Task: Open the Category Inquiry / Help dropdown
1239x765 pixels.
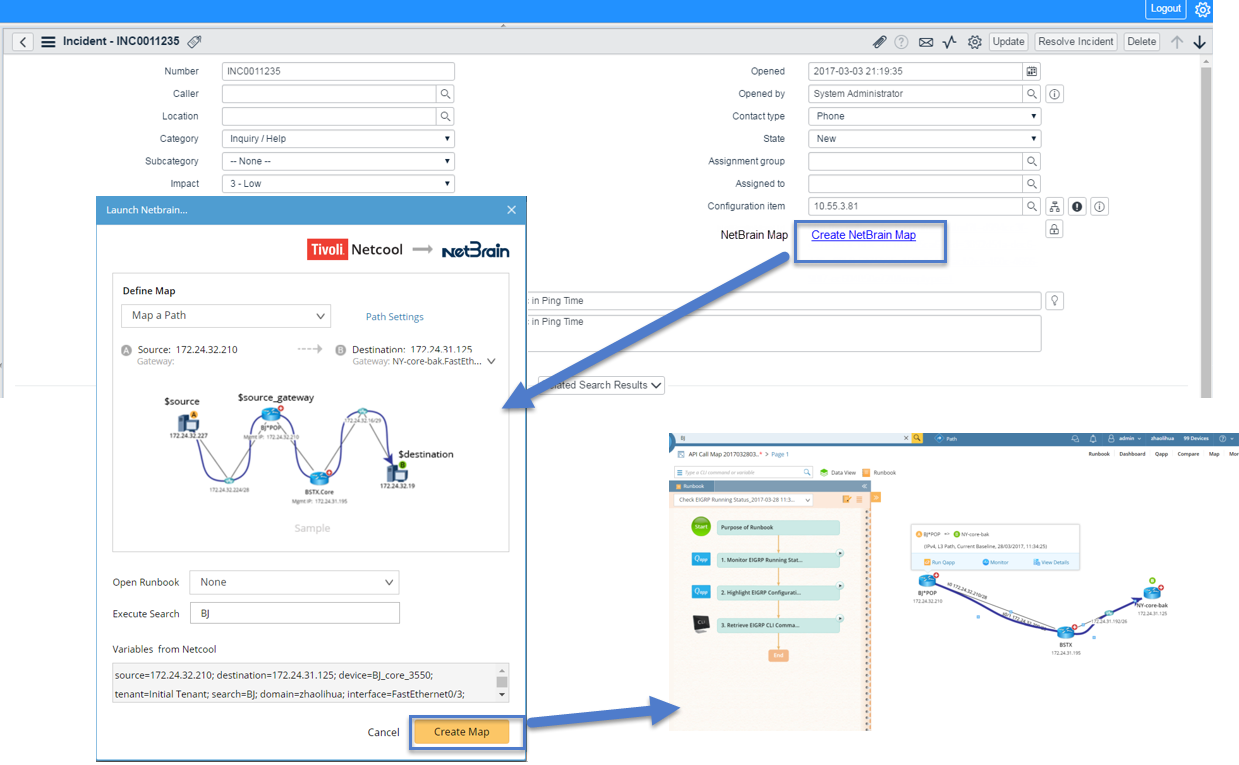Action: pos(338,139)
